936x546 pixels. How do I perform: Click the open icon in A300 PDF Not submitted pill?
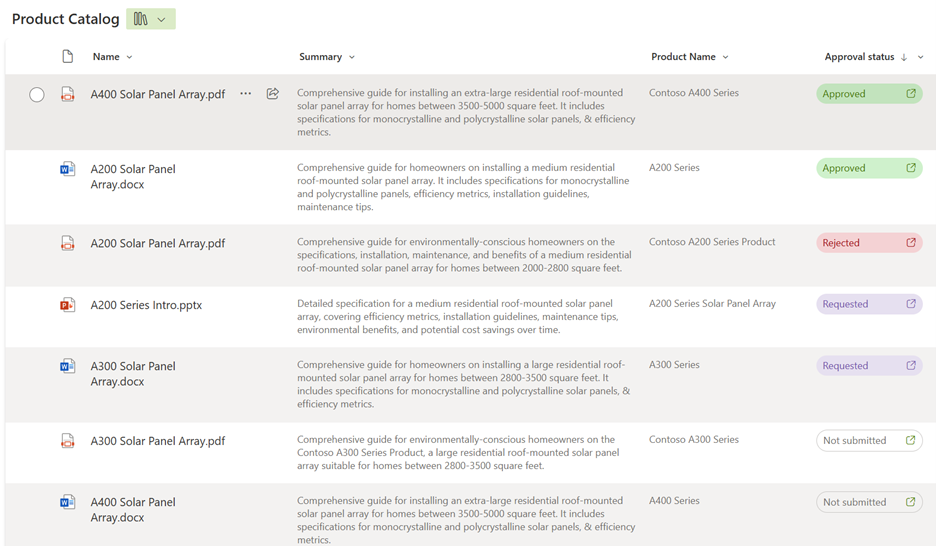[x=910, y=440]
